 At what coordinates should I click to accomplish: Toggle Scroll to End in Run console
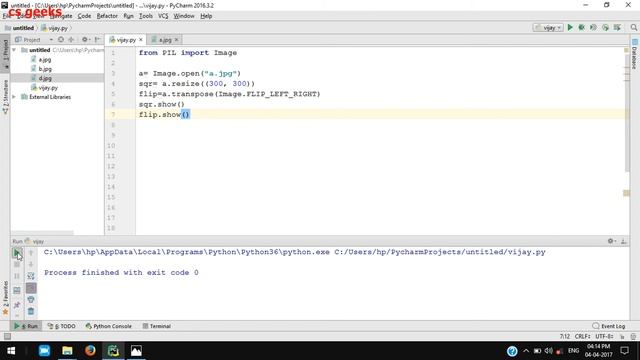(31, 288)
